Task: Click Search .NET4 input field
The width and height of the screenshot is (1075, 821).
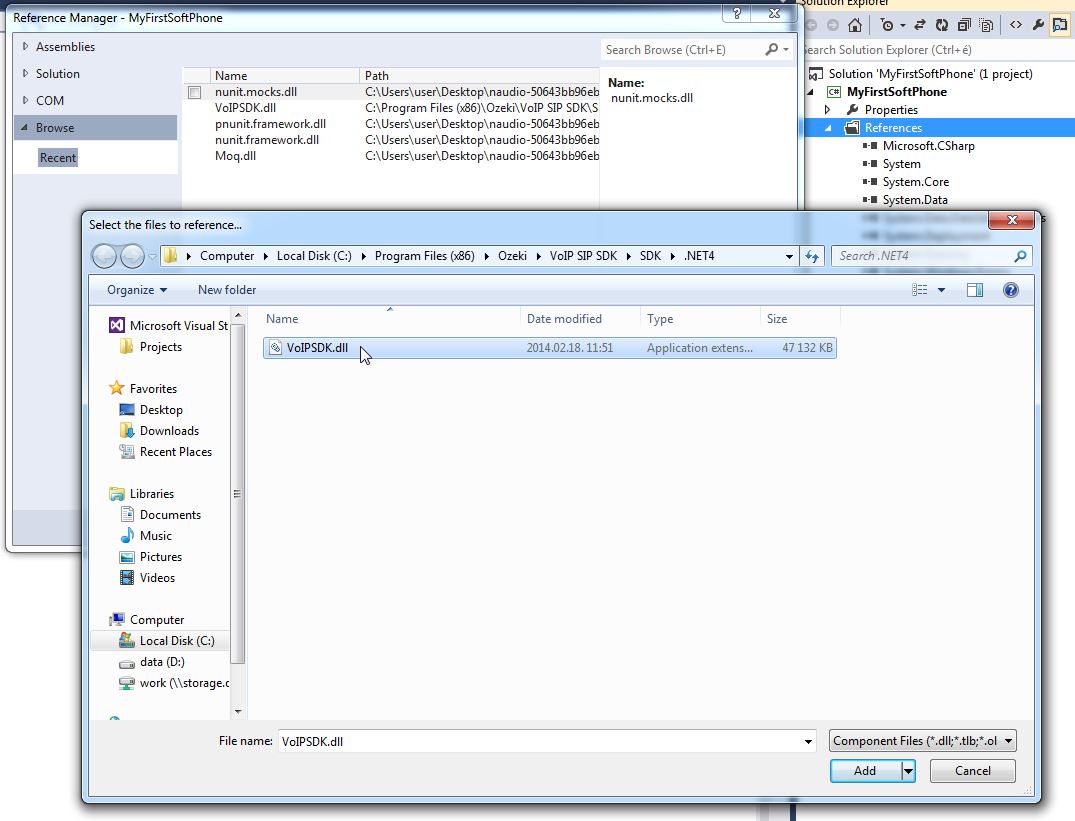Action: [923, 256]
